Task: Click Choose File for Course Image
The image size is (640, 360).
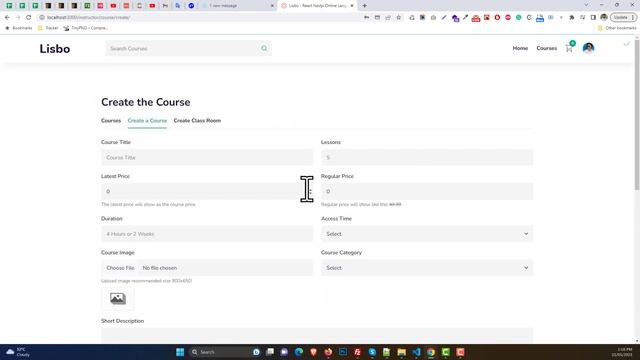Action: [120, 268]
